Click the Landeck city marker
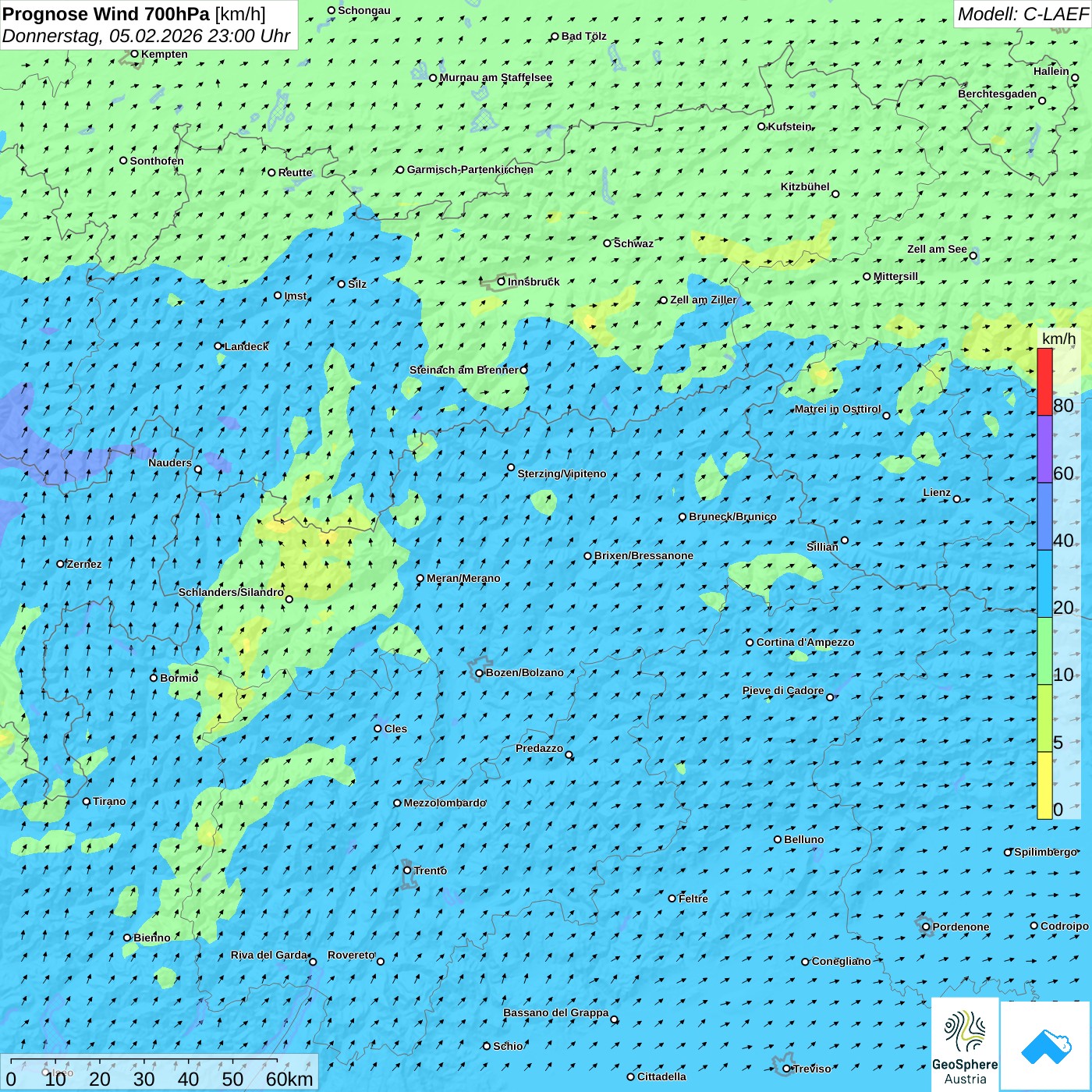Screen dimensions: 1092x1092 218,346
